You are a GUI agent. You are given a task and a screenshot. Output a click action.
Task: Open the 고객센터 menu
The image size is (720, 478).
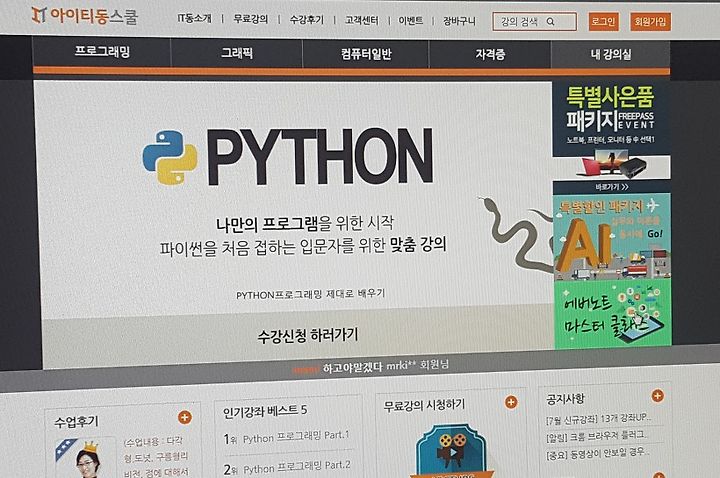pyautogui.click(x=362, y=20)
